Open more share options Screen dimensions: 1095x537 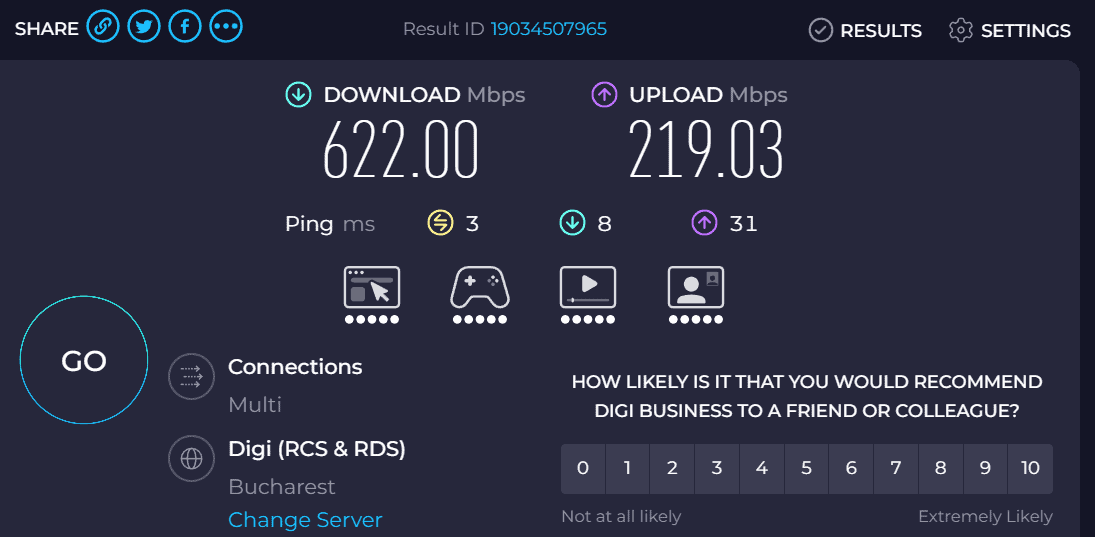coord(227,27)
